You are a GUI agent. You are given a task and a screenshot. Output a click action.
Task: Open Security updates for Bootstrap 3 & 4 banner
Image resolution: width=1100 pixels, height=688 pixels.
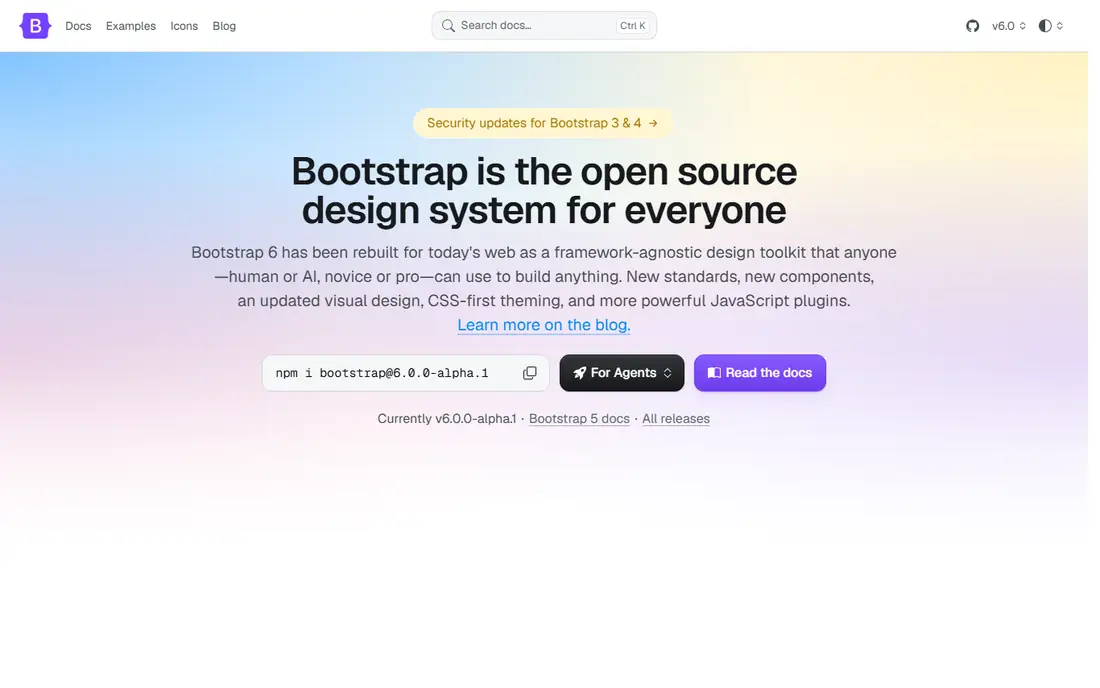(x=543, y=123)
